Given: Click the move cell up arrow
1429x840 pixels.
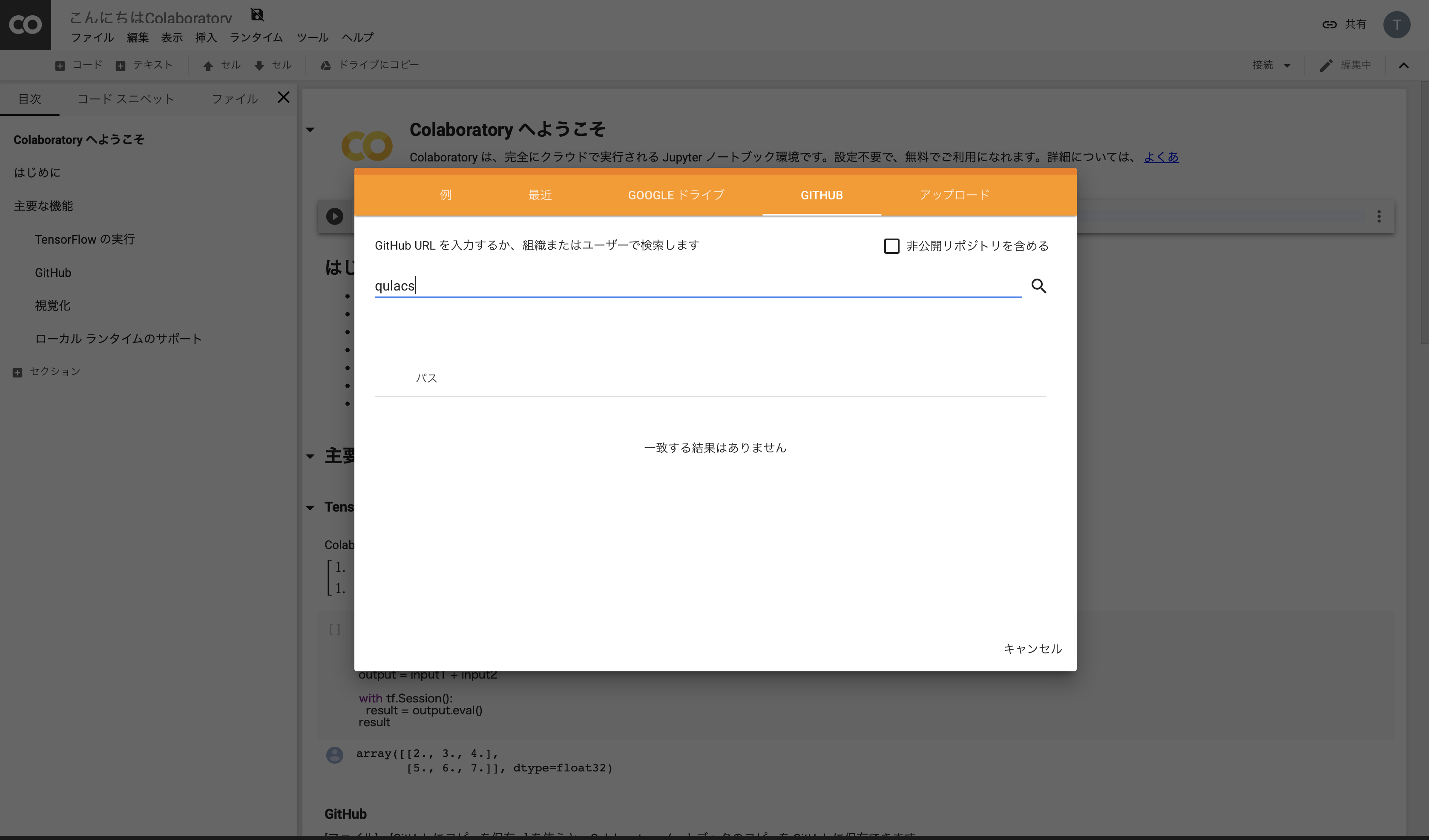Looking at the screenshot, I should [x=208, y=66].
